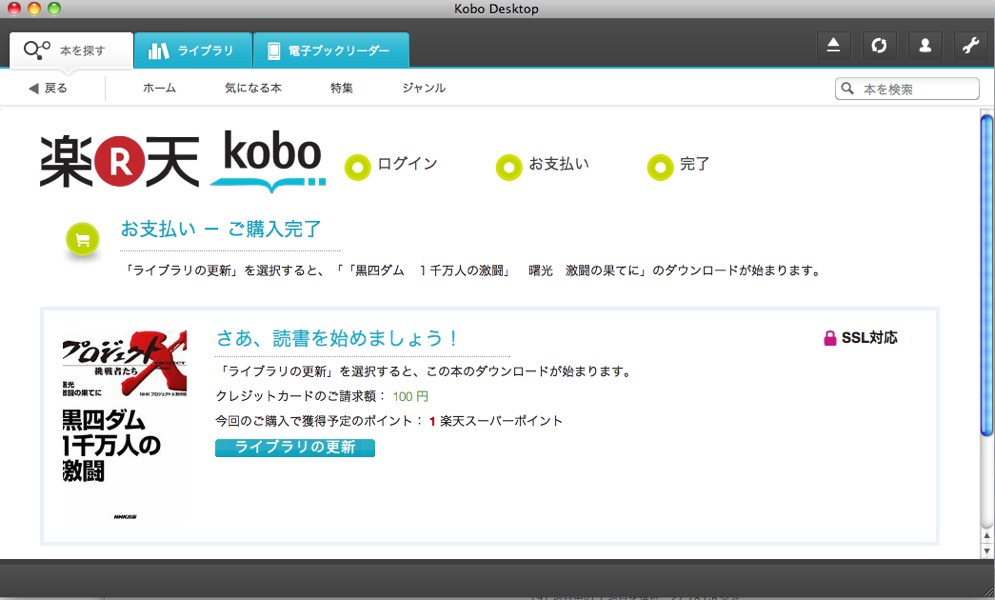995x600 pixels.
Task: Click the scrollbar down arrow
Action: point(987,551)
